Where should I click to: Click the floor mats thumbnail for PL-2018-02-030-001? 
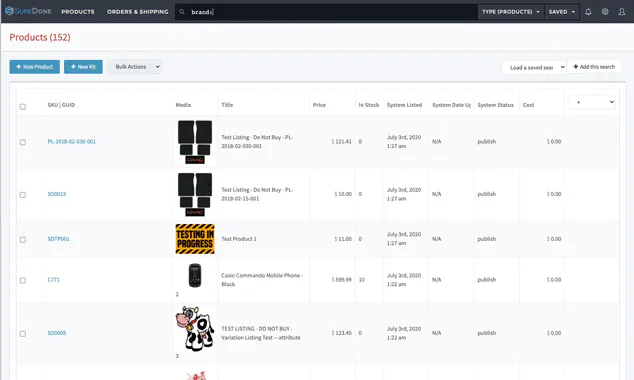(x=195, y=141)
